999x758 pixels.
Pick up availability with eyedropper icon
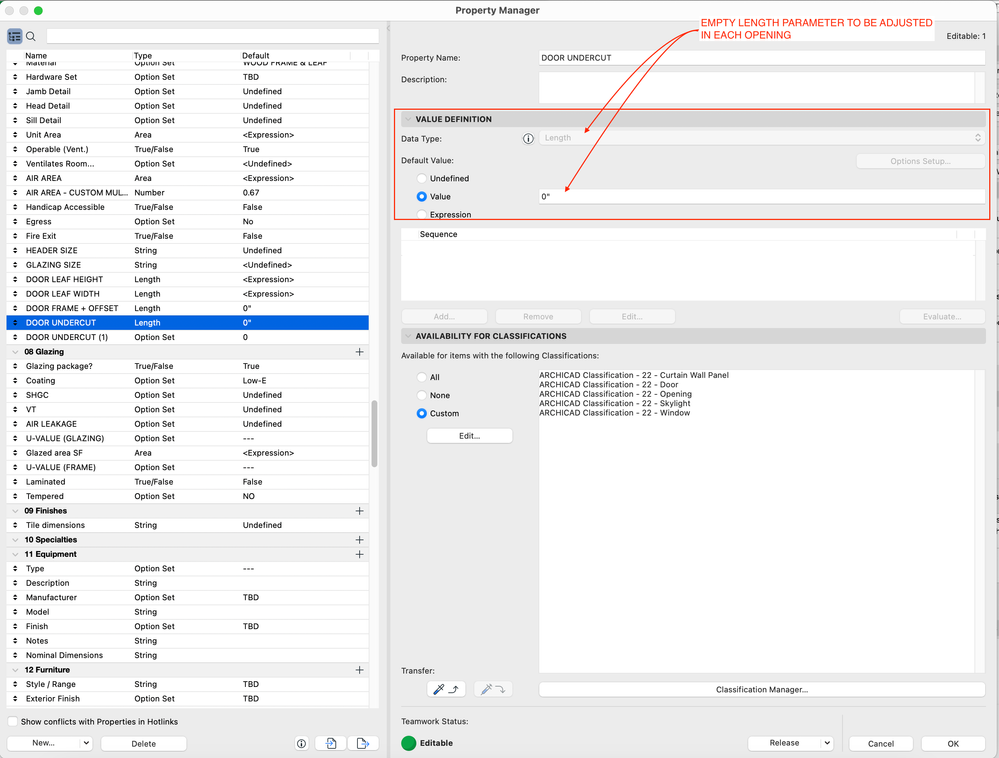pyautogui.click(x=446, y=689)
